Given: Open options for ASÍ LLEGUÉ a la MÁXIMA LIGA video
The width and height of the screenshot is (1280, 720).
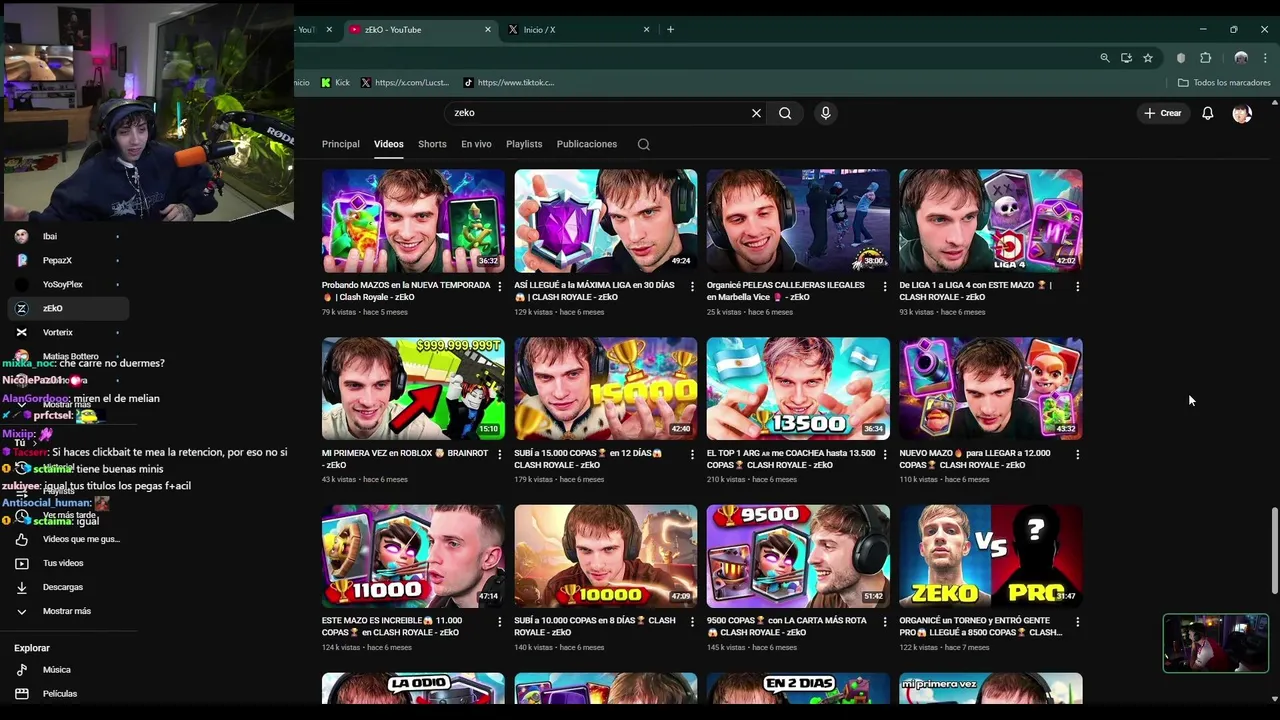Looking at the screenshot, I should [x=692, y=286].
